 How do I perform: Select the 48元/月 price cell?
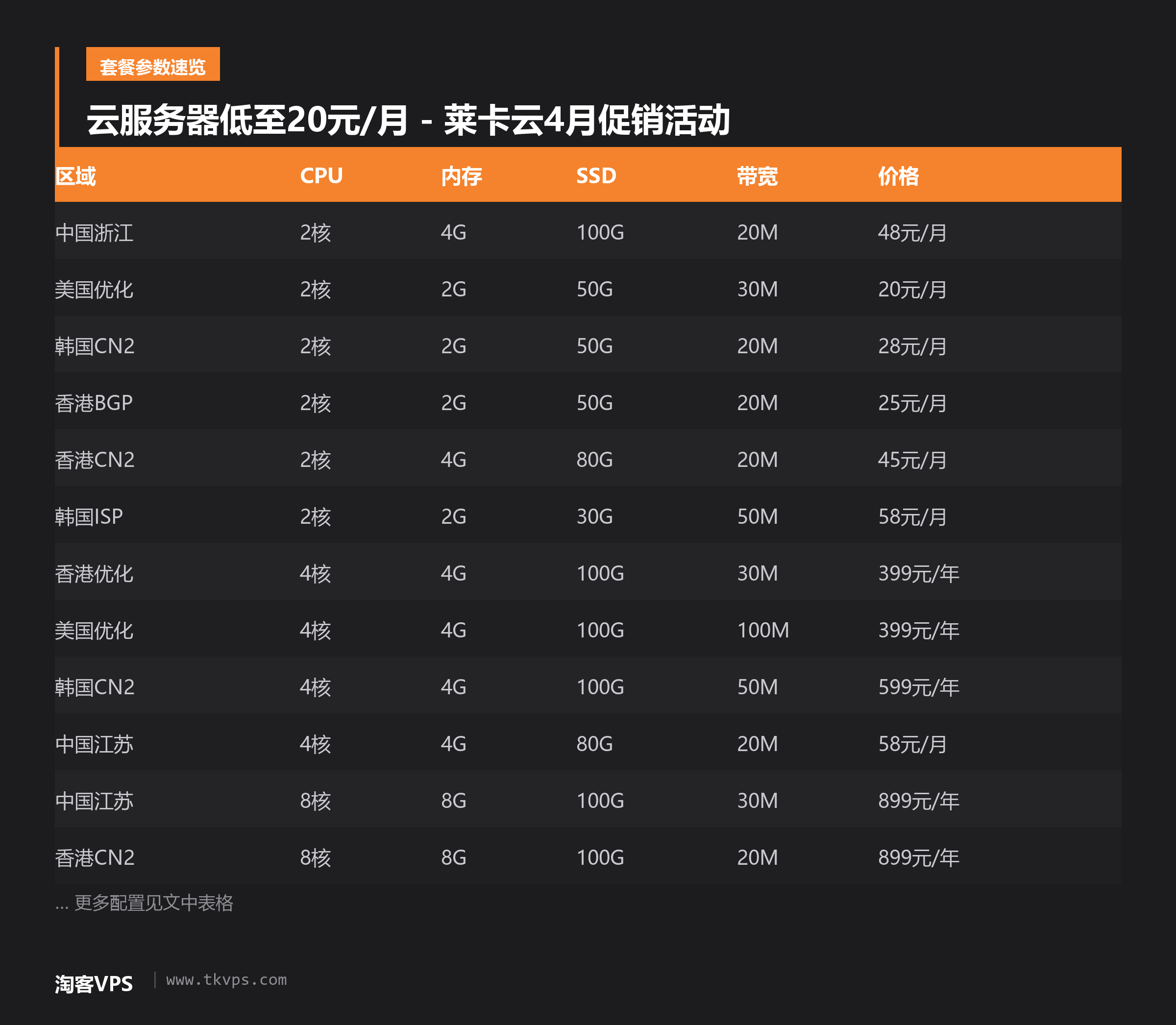(912, 233)
